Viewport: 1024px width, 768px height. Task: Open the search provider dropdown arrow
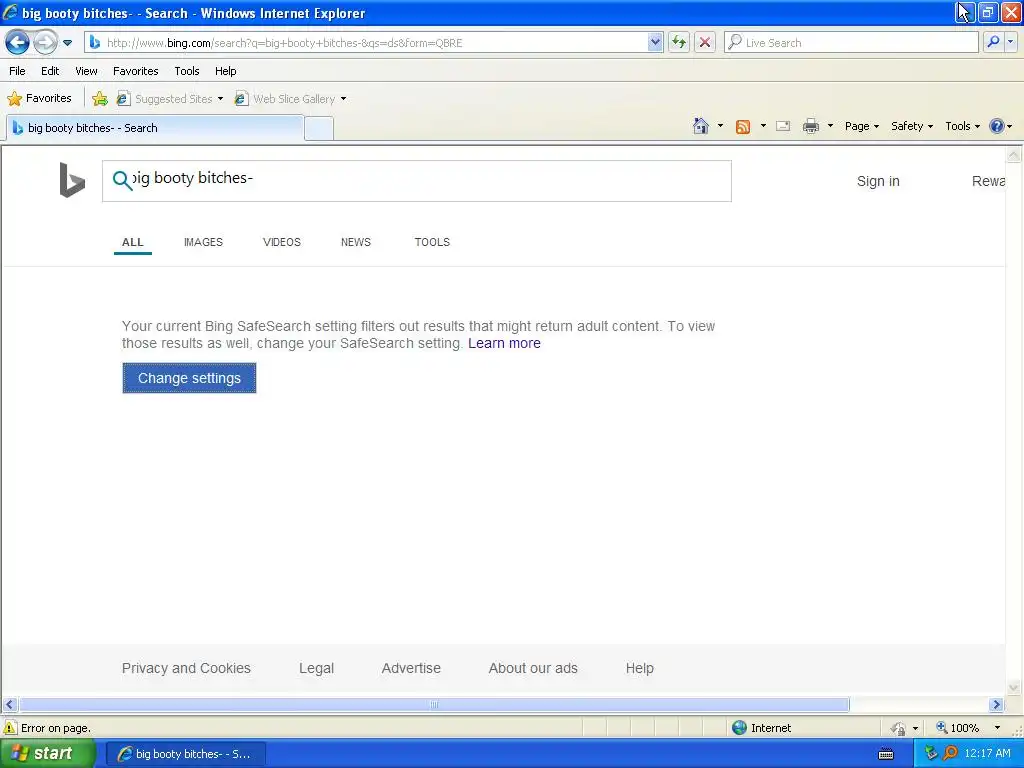pyautogui.click(x=1010, y=42)
